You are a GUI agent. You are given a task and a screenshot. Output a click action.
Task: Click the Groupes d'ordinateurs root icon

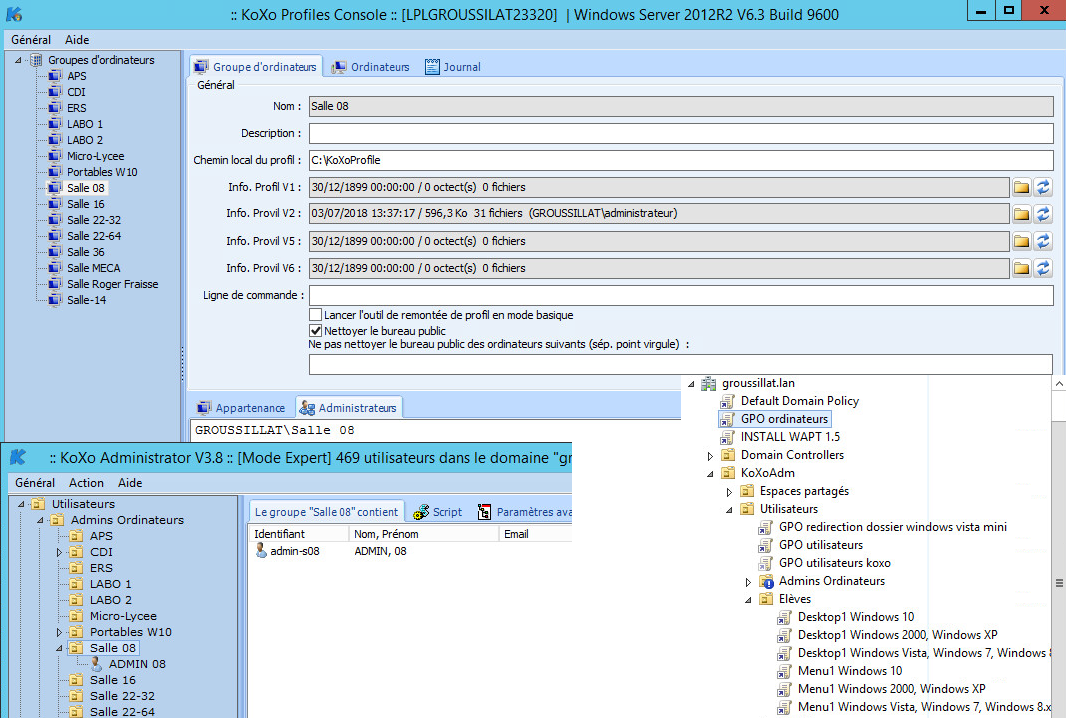pos(37,60)
